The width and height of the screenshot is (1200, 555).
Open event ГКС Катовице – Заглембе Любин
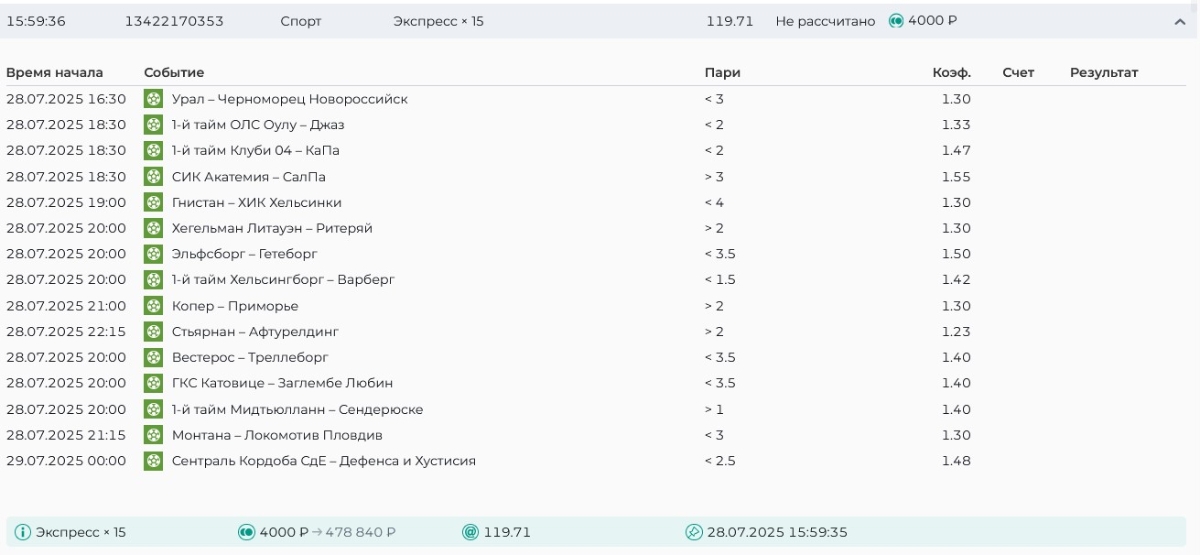tap(282, 383)
